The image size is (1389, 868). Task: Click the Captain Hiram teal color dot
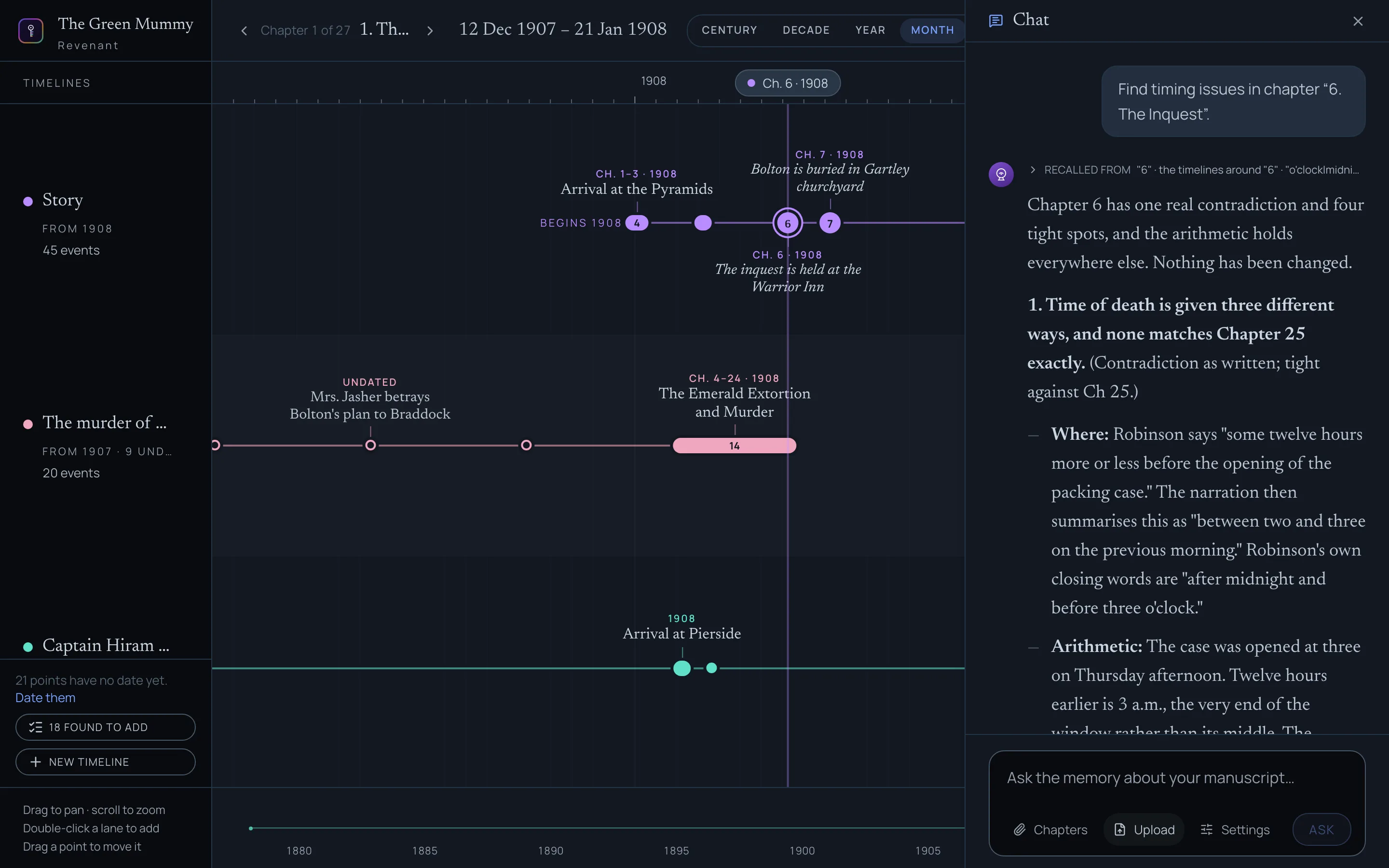point(27,646)
